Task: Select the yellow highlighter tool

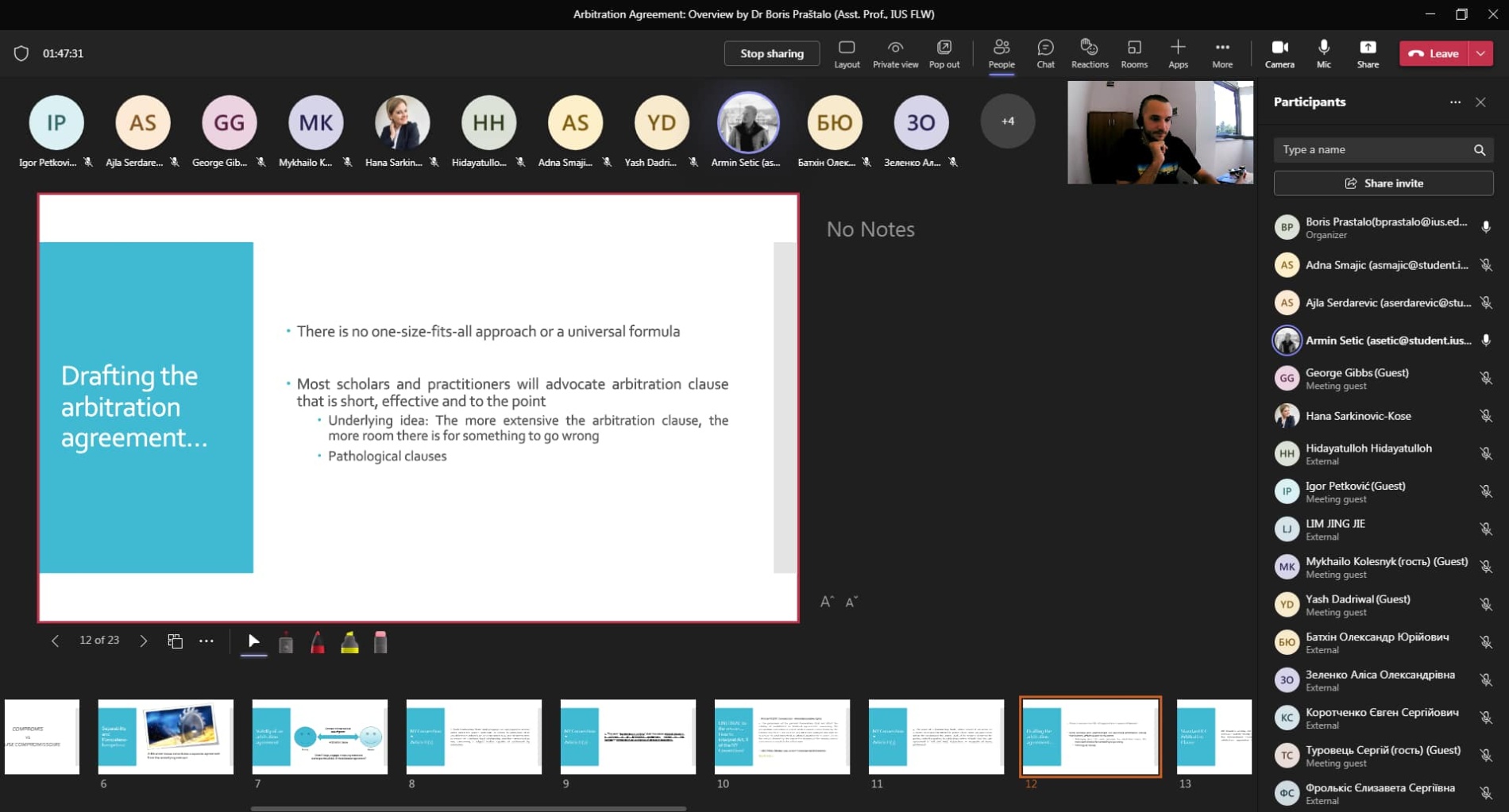Action: [x=349, y=641]
